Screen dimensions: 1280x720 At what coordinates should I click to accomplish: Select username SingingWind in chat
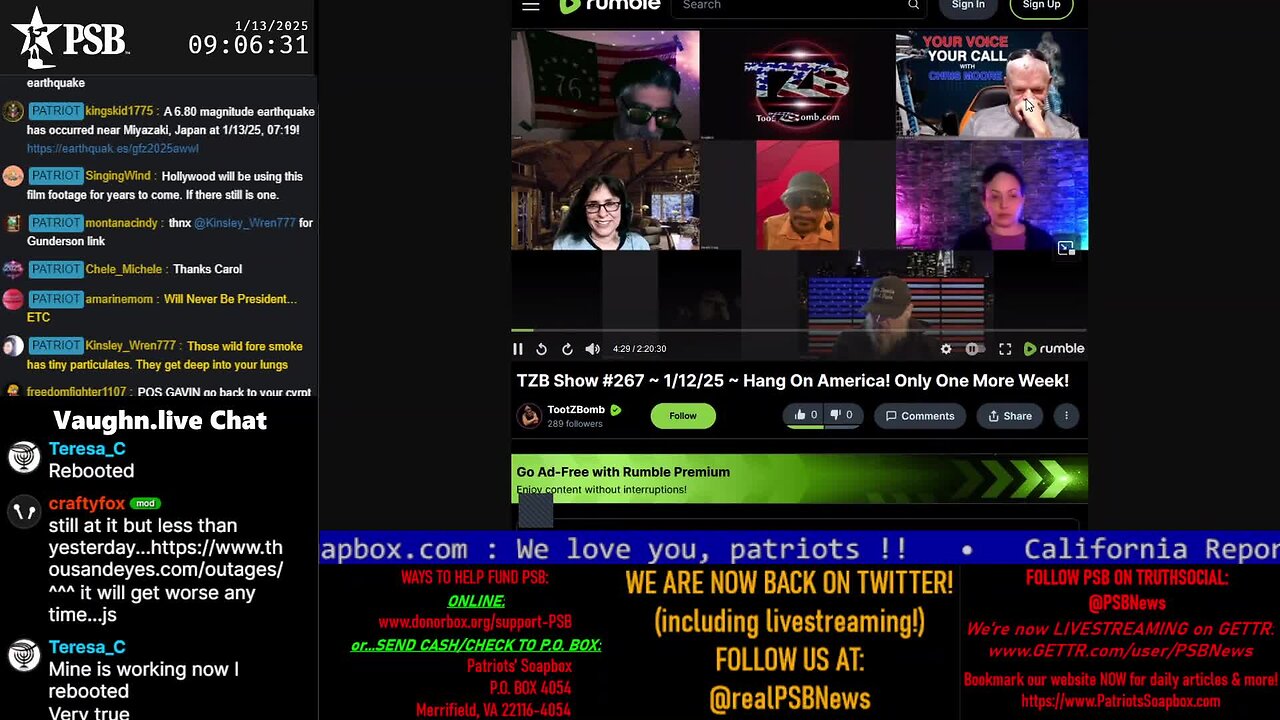tap(118, 176)
